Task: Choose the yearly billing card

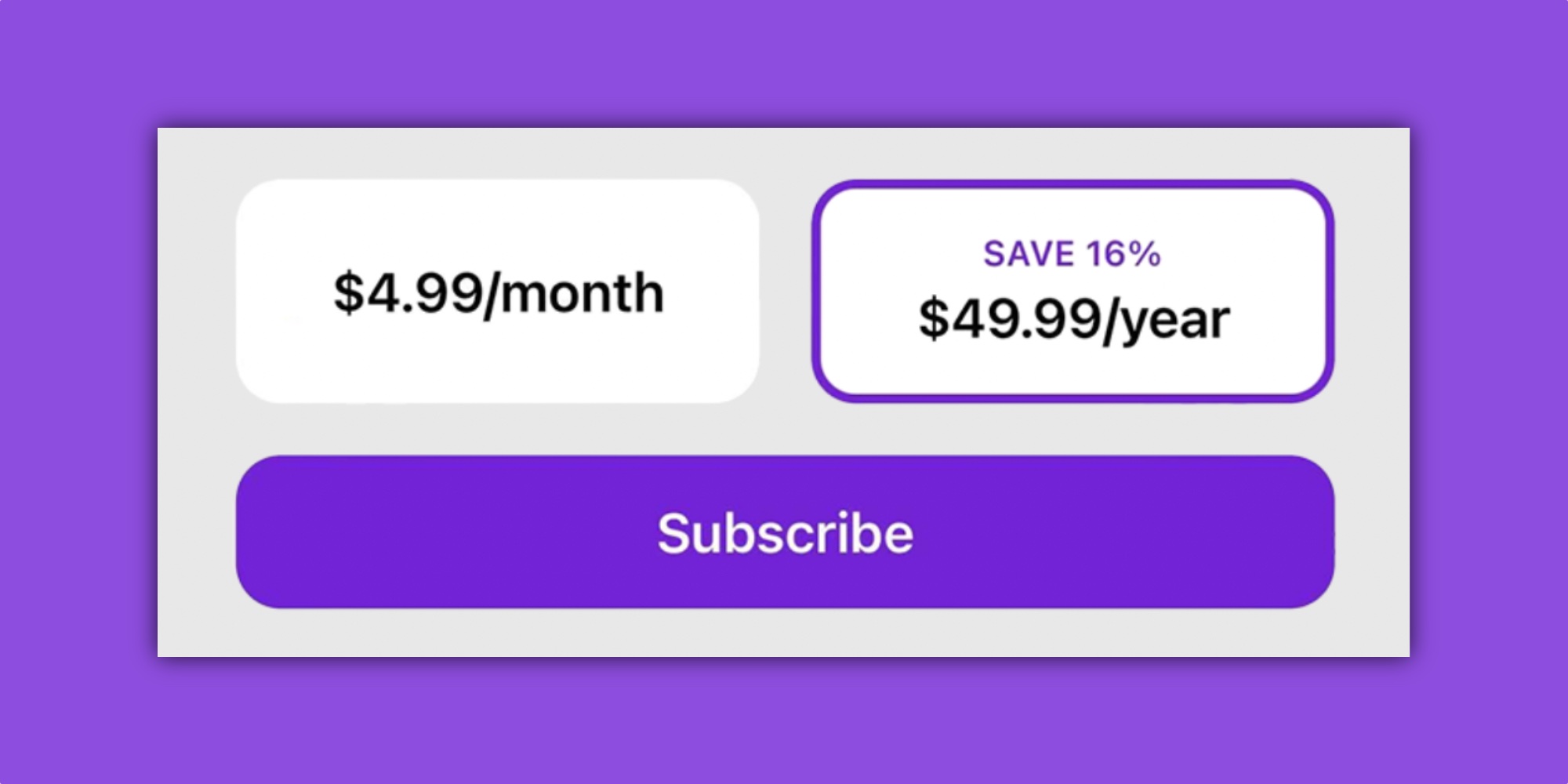Action: point(1073,361)
